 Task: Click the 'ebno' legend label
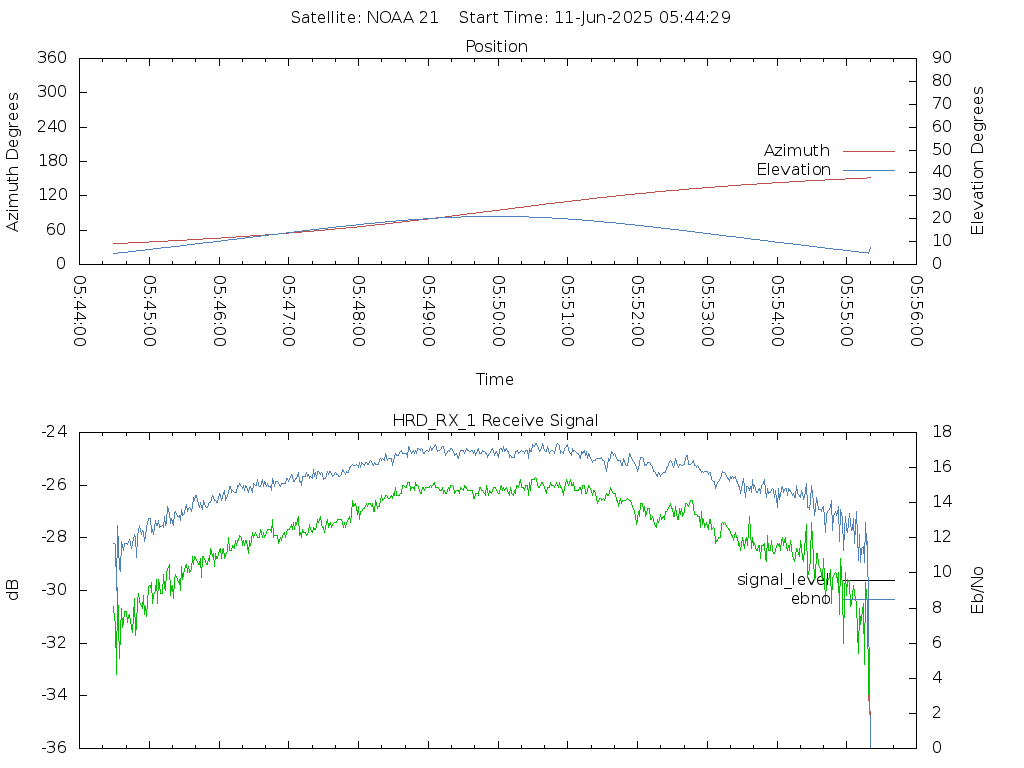811,599
